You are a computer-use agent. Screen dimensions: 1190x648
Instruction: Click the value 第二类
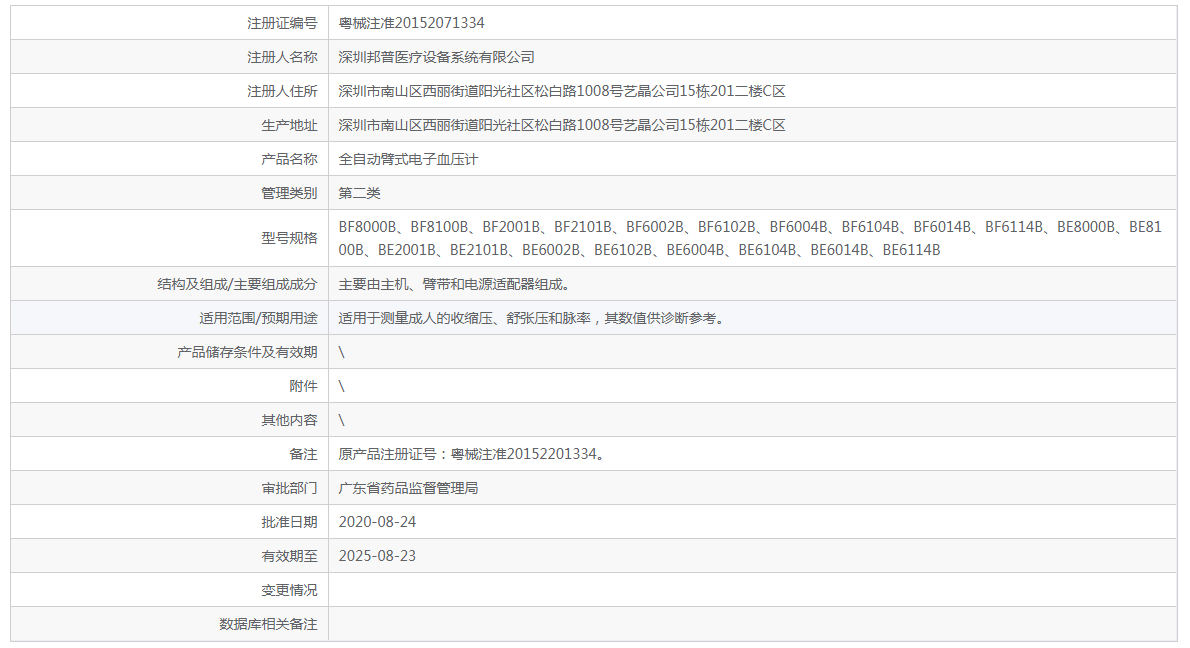click(x=360, y=193)
